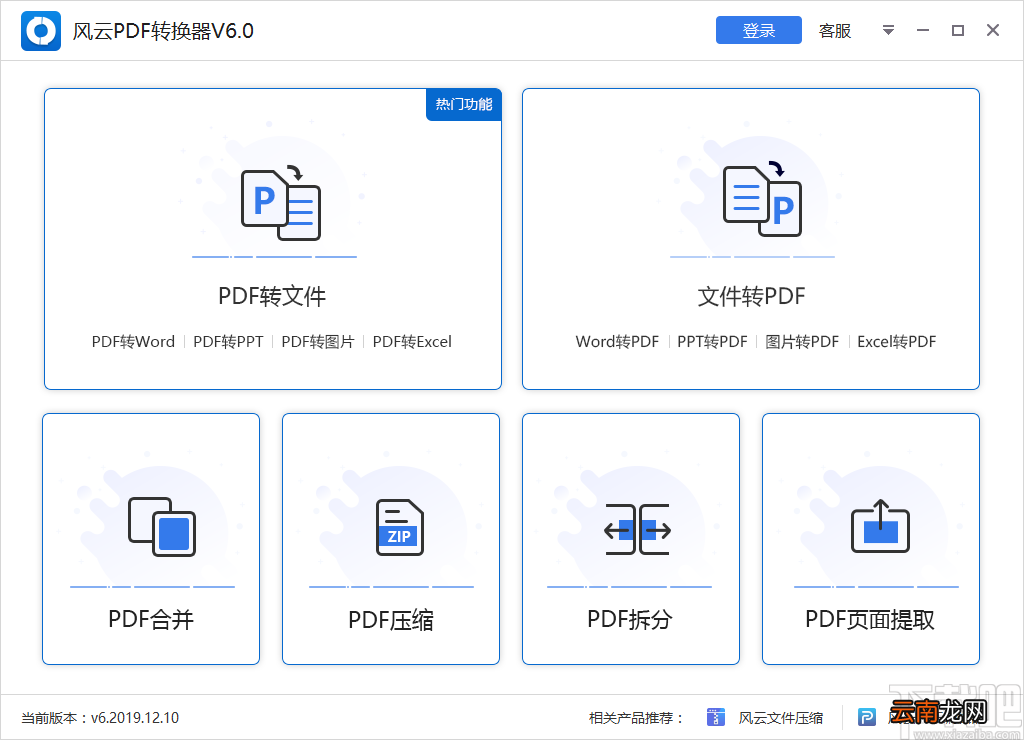Viewport: 1024px width, 740px height.
Task: Click the 热门功能 badge
Action: click(x=464, y=104)
